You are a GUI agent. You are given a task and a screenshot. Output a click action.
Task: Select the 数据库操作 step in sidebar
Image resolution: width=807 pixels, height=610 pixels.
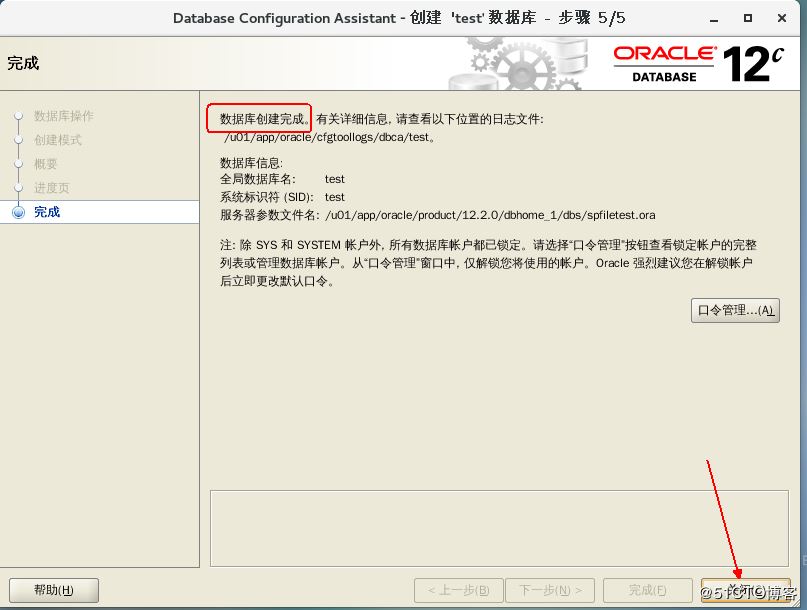click(x=64, y=116)
